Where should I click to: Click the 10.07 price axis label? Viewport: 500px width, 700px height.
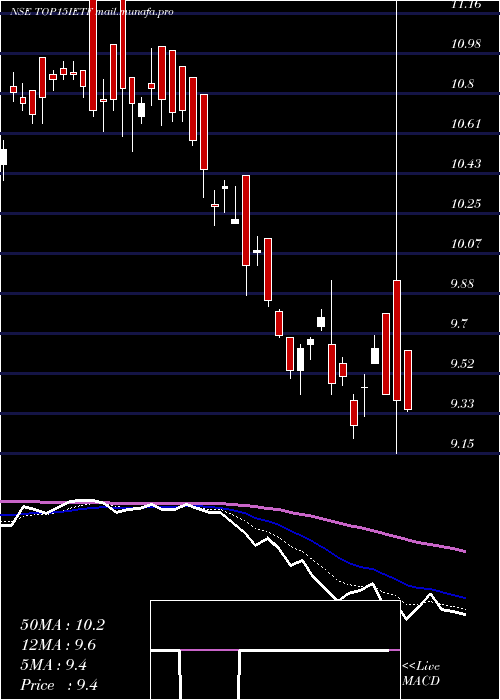(x=466, y=244)
